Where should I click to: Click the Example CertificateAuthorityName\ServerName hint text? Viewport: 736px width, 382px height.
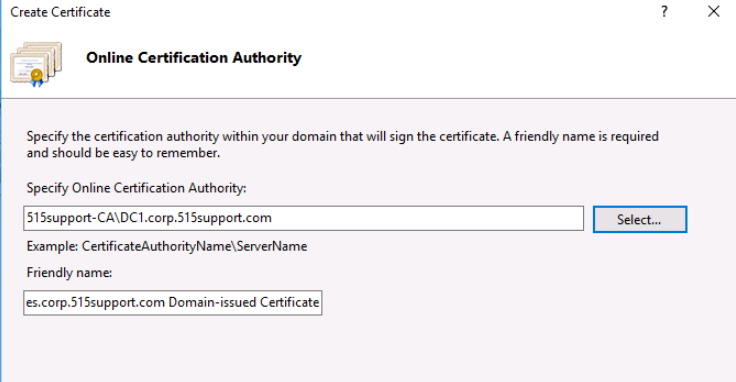tap(167, 246)
